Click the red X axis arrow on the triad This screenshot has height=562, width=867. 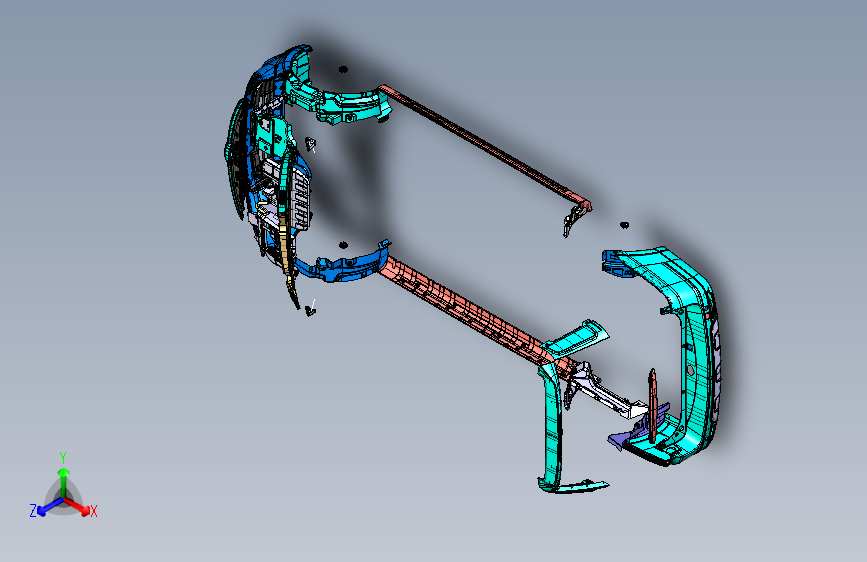coord(79,506)
